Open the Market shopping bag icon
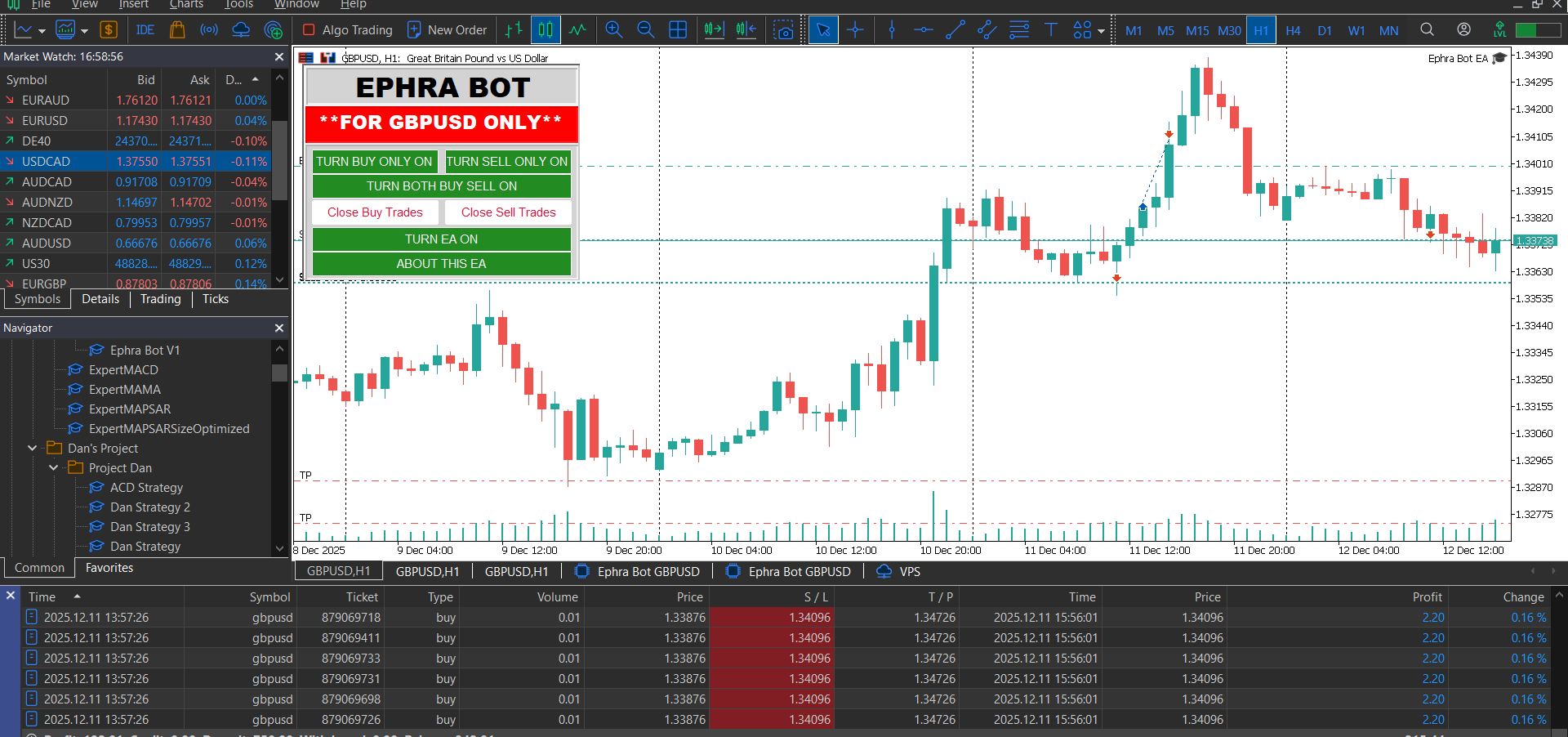Image resolution: width=1568 pixels, height=737 pixels. [x=177, y=30]
